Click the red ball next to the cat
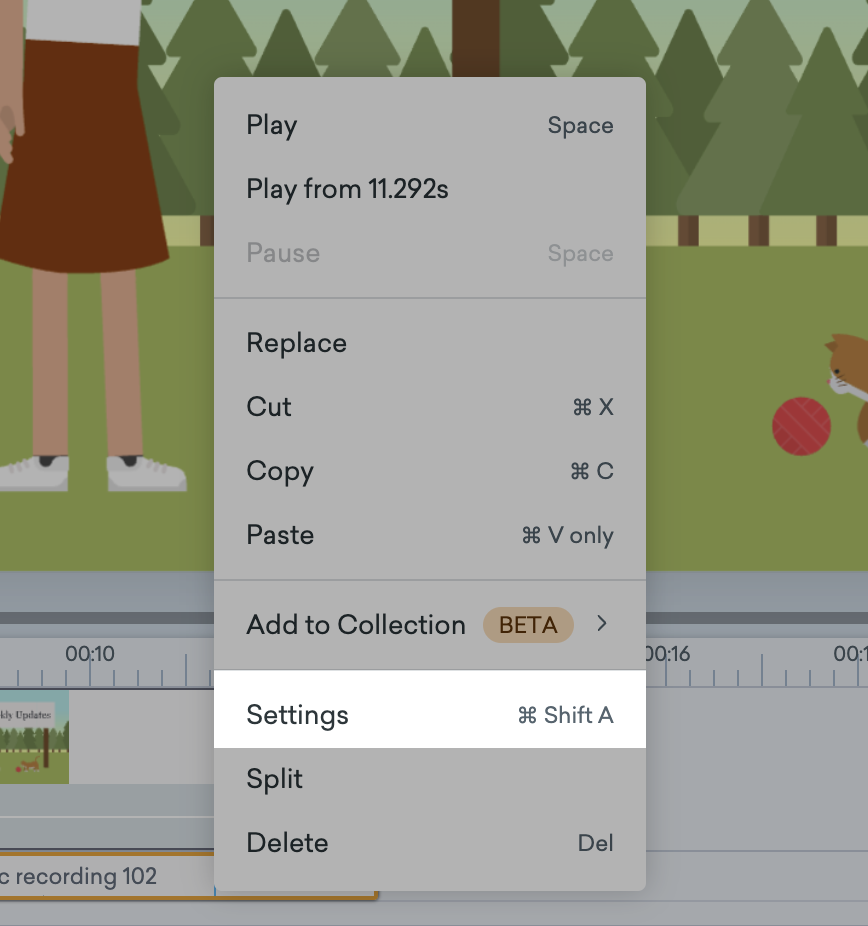 801,426
